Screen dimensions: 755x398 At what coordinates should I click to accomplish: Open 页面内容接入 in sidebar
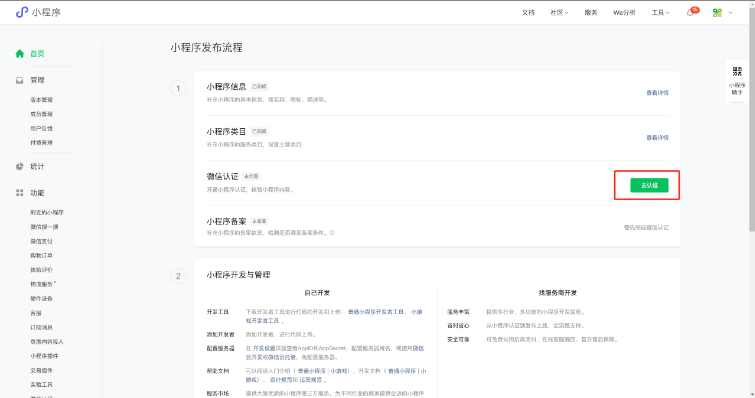pyautogui.click(x=47, y=342)
